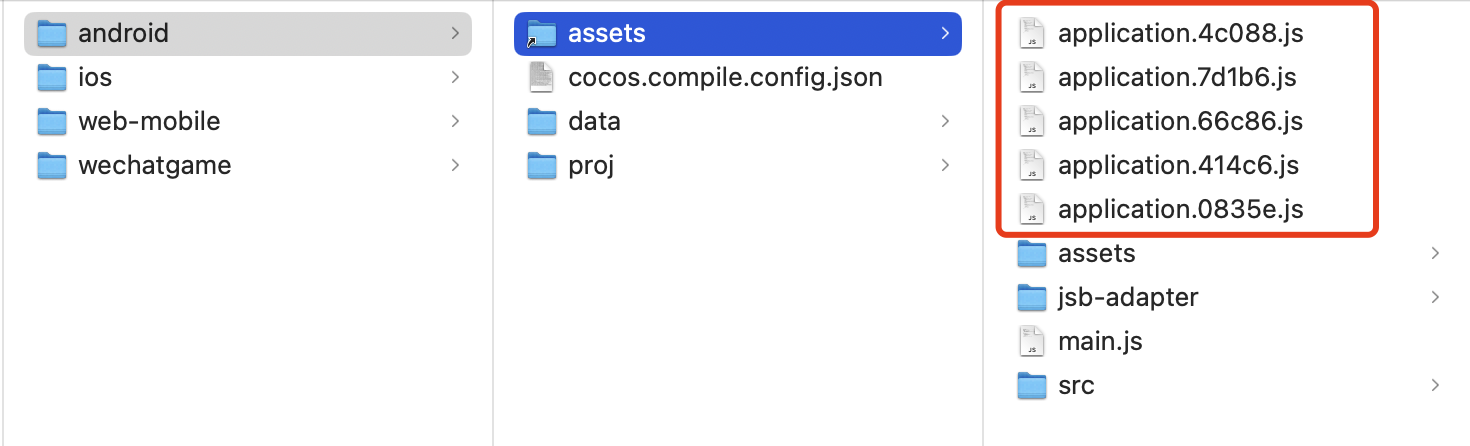Click the ios folder icon

(51, 77)
